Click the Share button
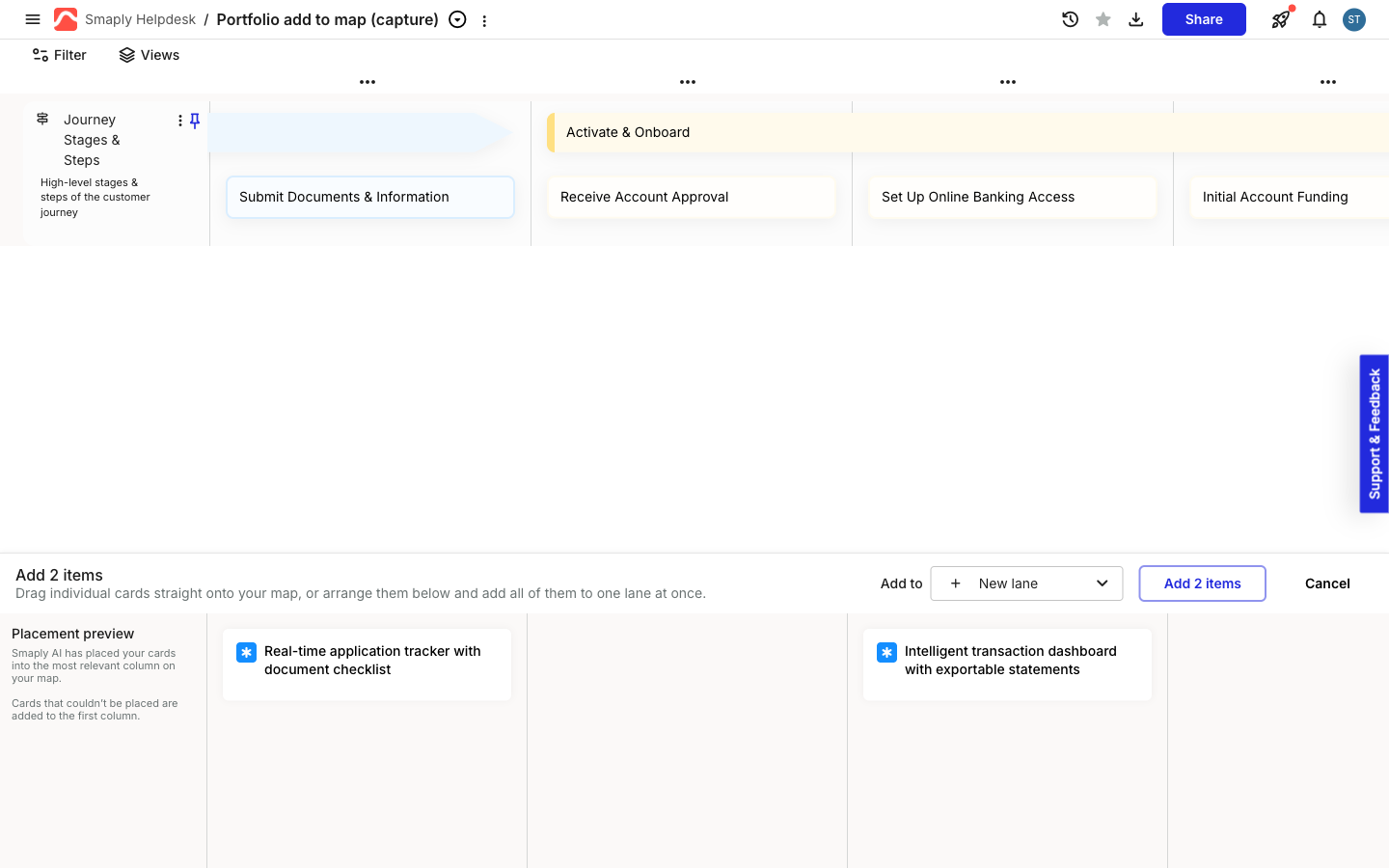This screenshot has height=868, width=1389. [1204, 19]
